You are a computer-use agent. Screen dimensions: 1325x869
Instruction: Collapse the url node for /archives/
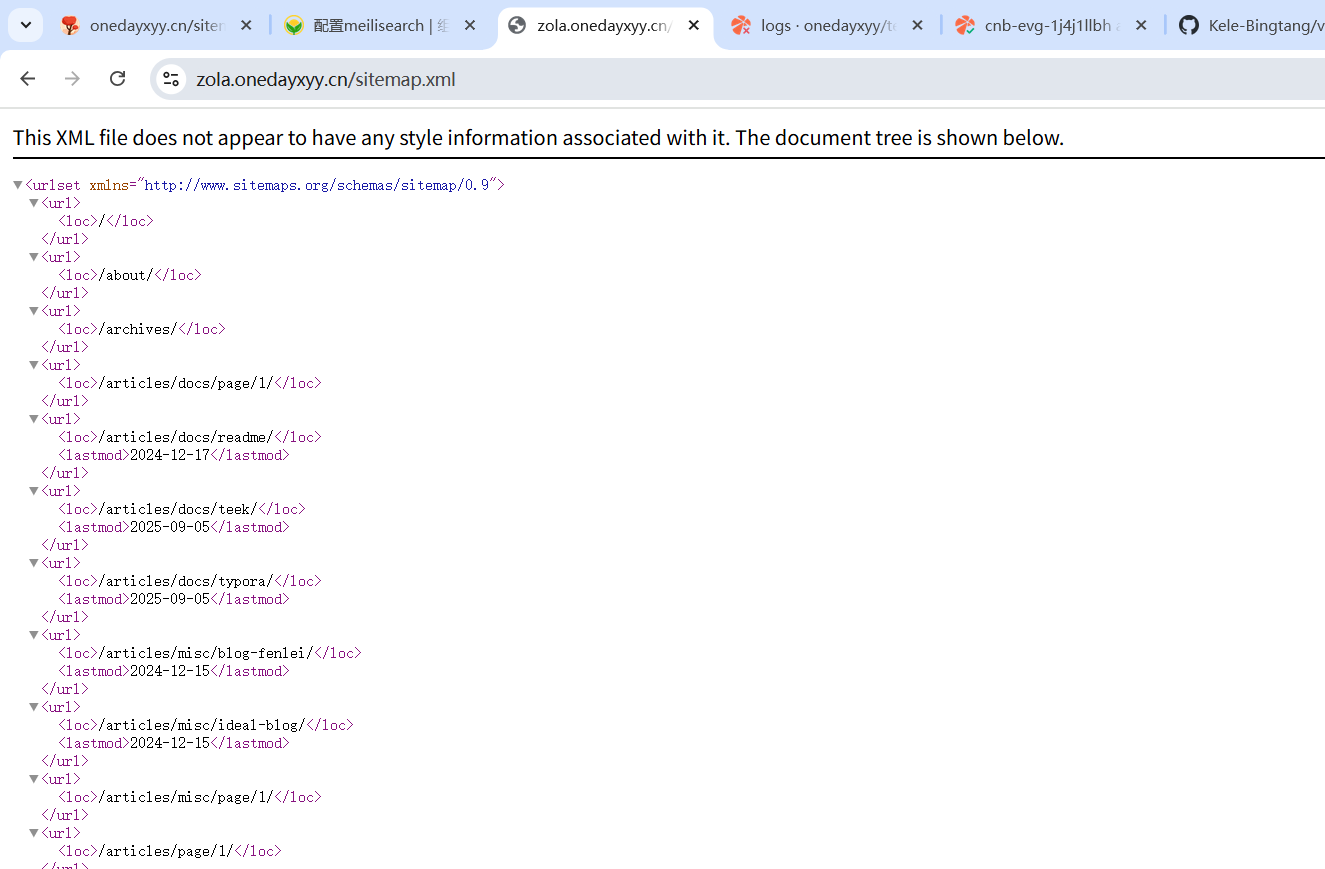coord(34,311)
